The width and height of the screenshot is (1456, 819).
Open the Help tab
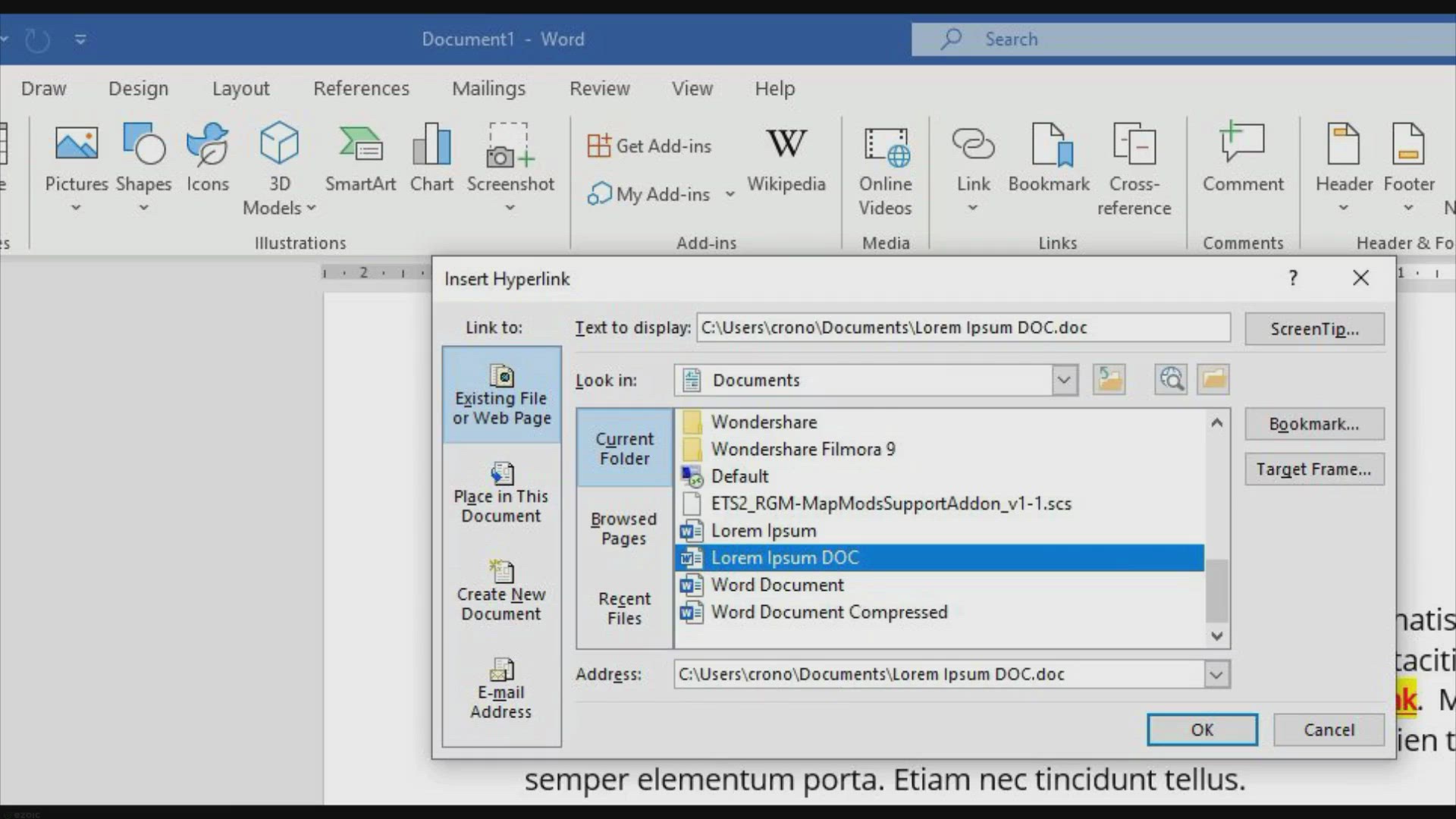pyautogui.click(x=774, y=89)
